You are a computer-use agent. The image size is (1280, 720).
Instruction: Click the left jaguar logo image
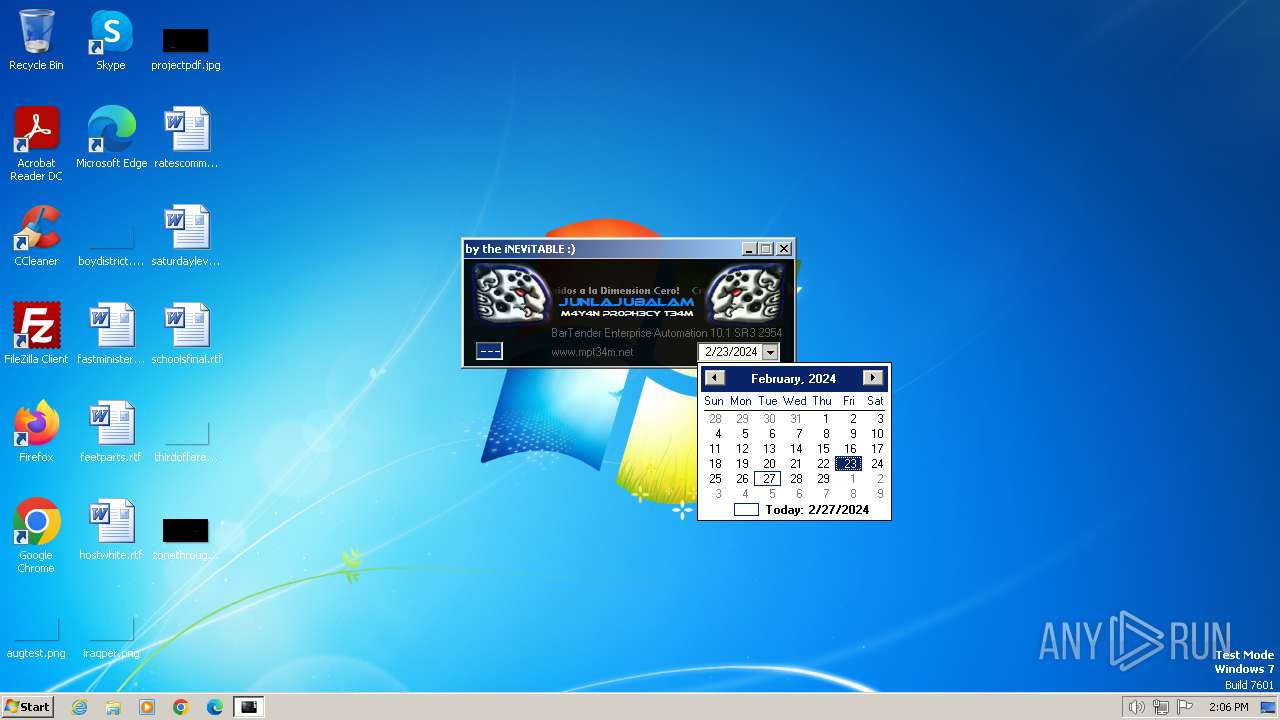pyautogui.click(x=513, y=294)
